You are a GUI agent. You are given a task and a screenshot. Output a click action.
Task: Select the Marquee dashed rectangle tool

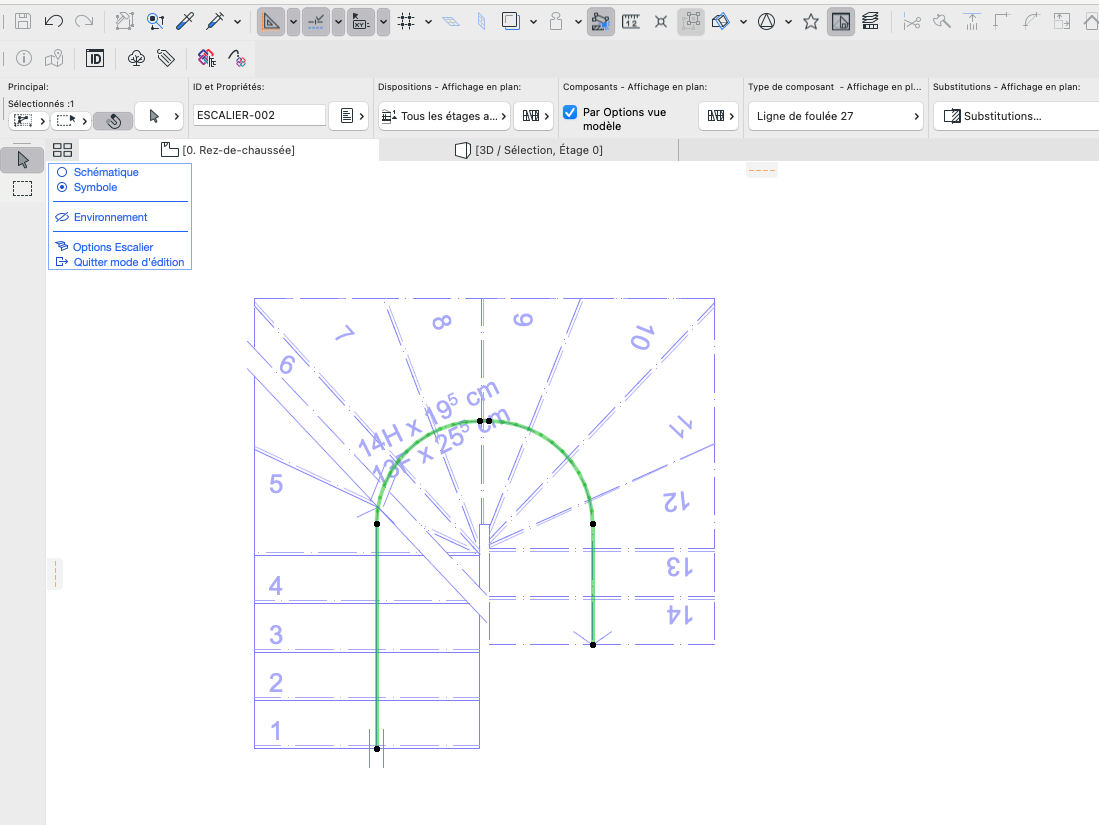pos(22,188)
